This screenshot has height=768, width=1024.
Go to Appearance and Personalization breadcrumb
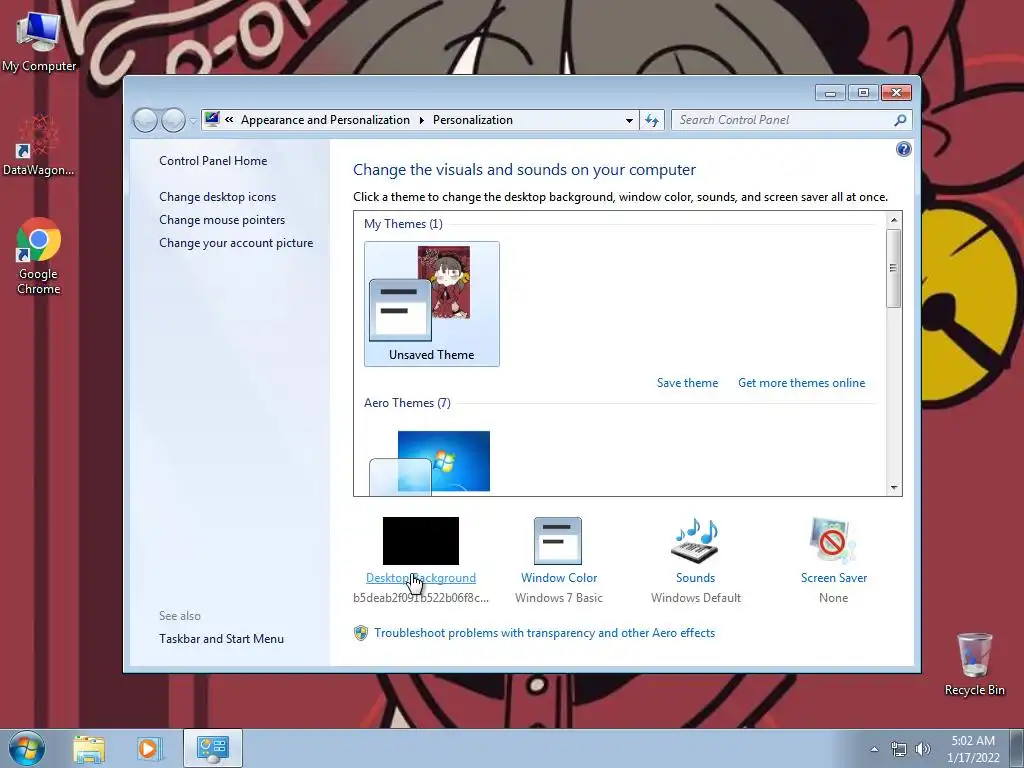tap(325, 120)
